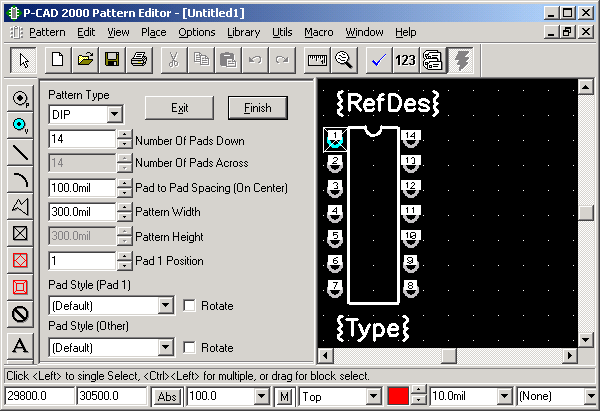Click the {RefDes} text in preview
This screenshot has width=600, height=411.
pyautogui.click(x=388, y=103)
